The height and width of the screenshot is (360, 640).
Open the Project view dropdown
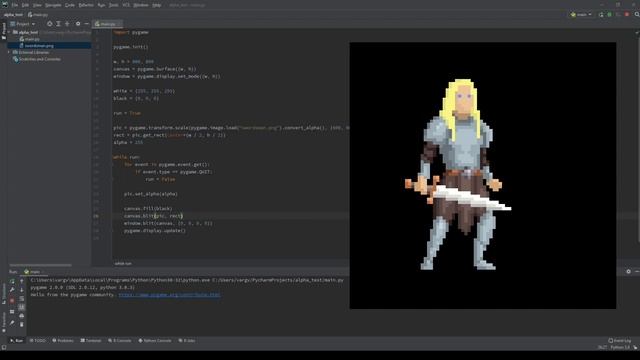click(23, 24)
